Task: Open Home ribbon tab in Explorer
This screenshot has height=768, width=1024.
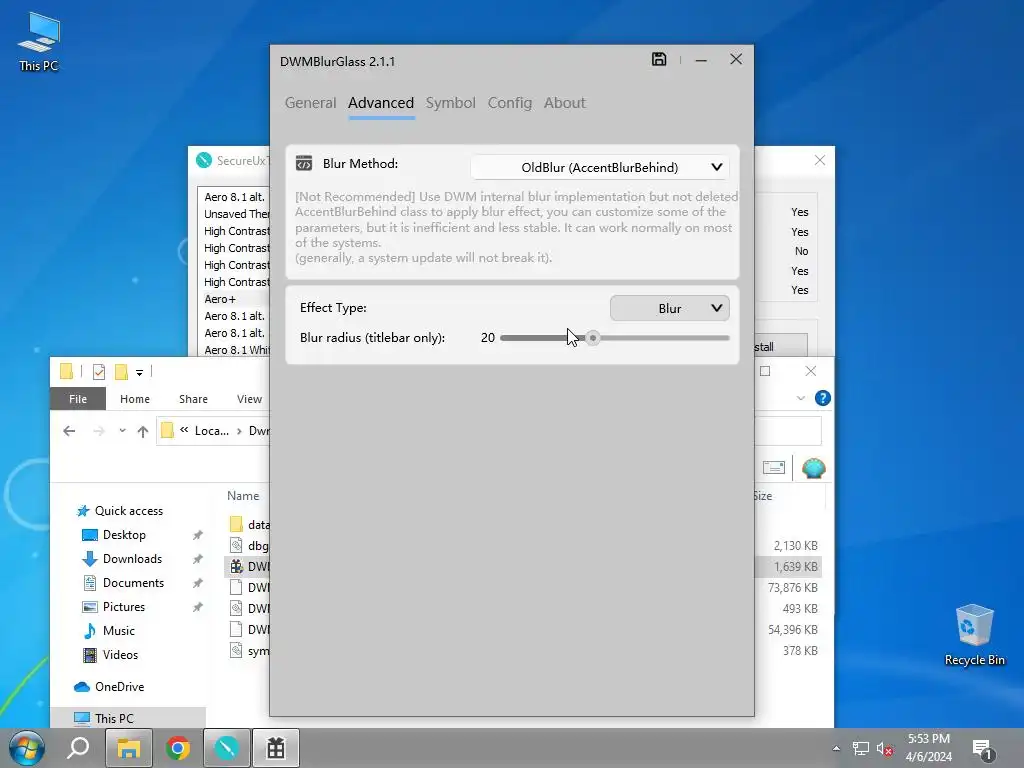Action: coord(135,399)
